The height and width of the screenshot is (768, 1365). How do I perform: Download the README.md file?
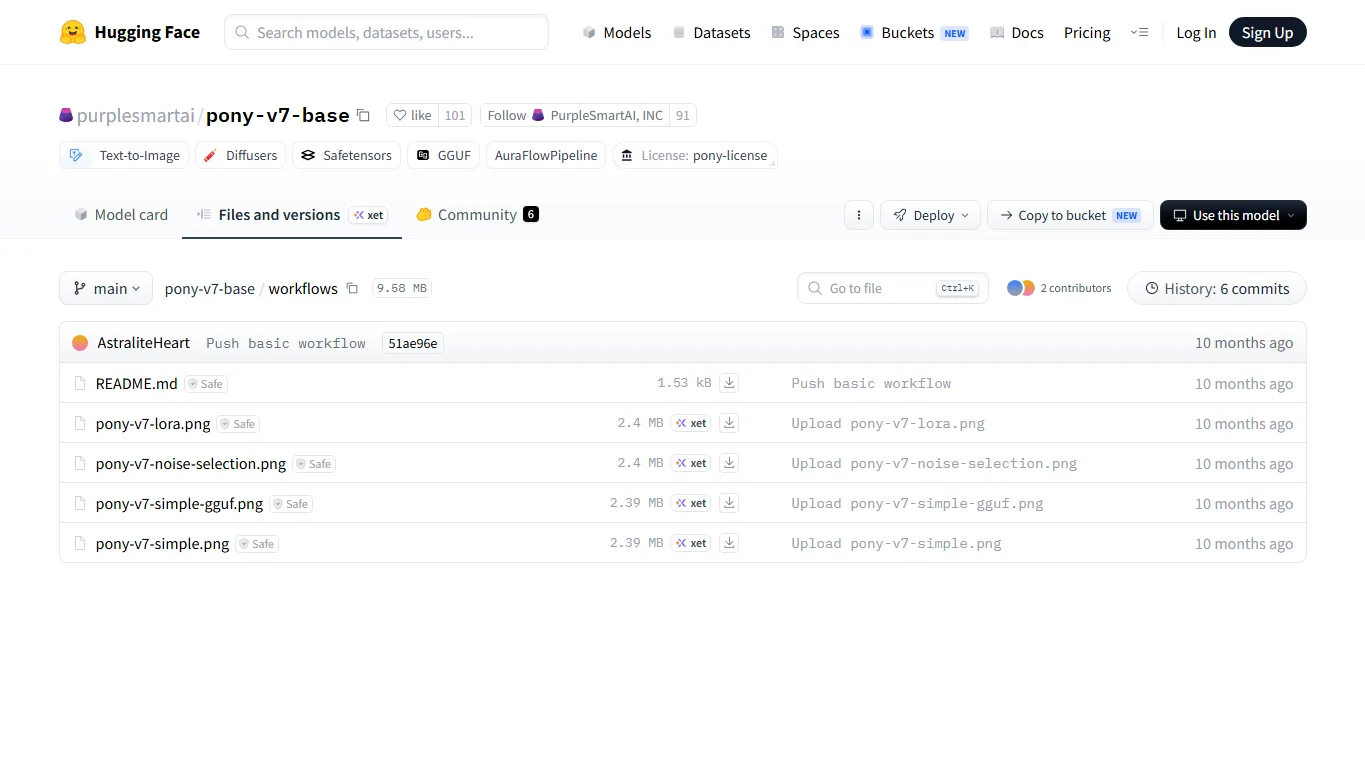coord(730,383)
